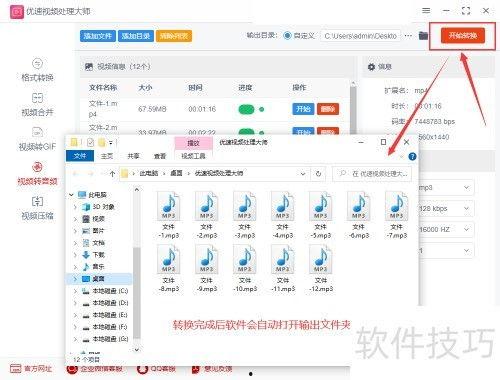Click the Explorer search box
Viewport: 500px width, 380px height.
point(372,174)
